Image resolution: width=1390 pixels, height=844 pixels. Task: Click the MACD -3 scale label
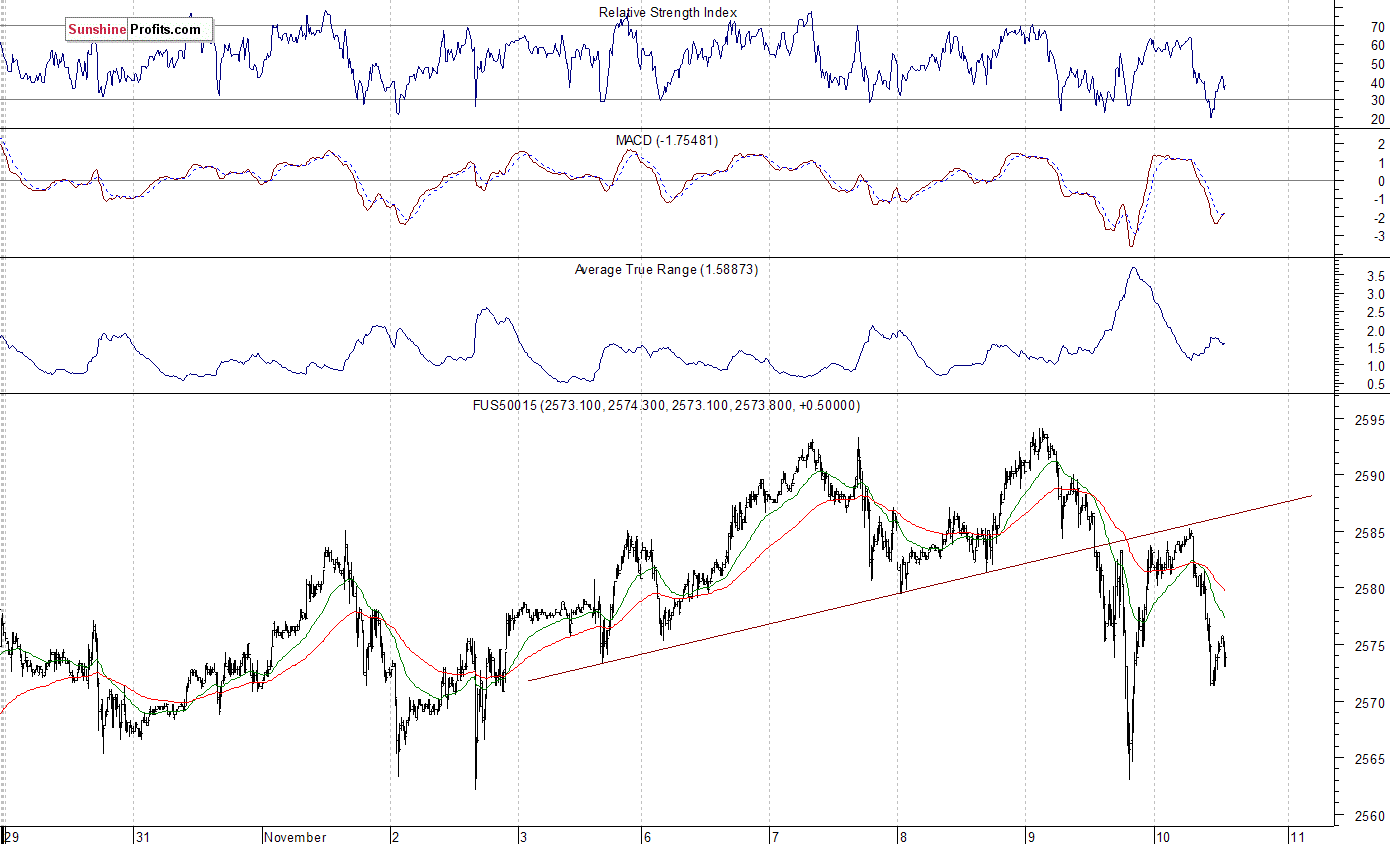(x=1379, y=236)
